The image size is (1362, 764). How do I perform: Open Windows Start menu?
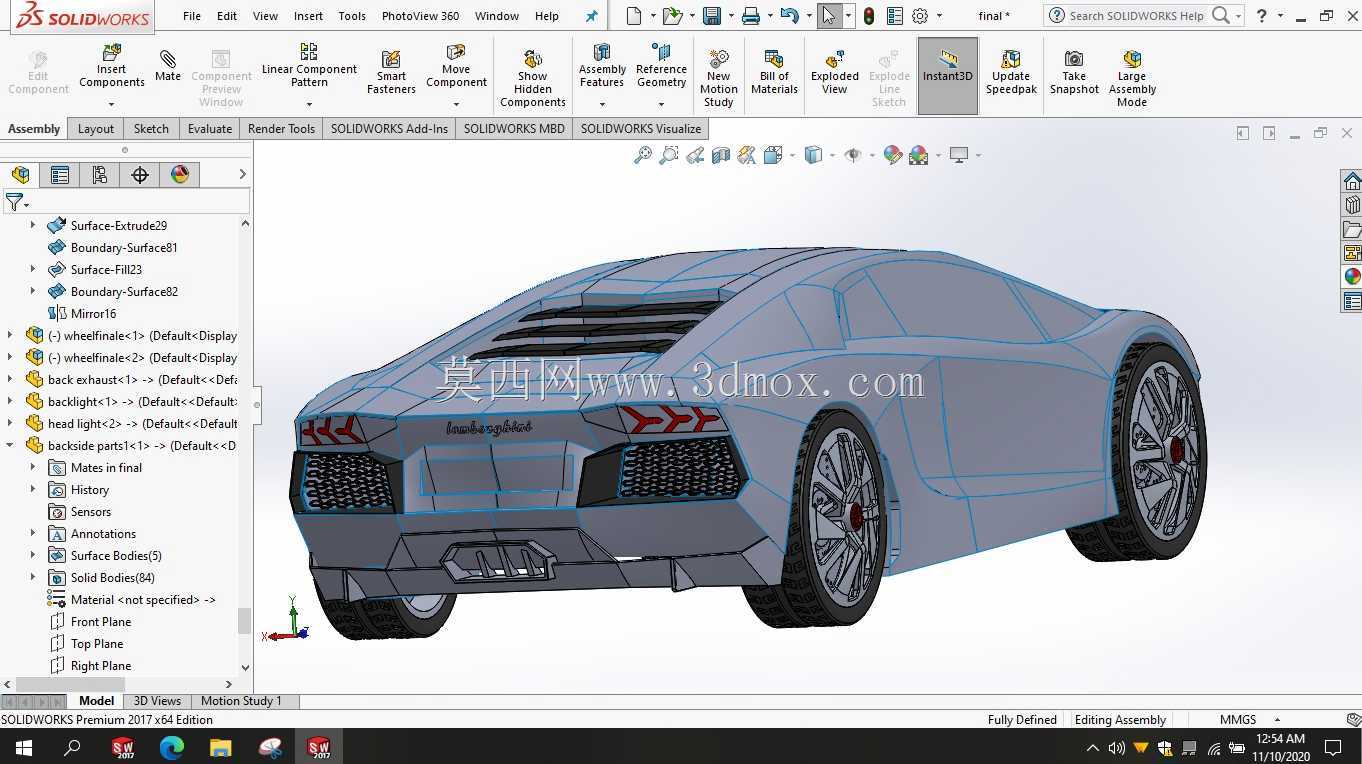[24, 747]
